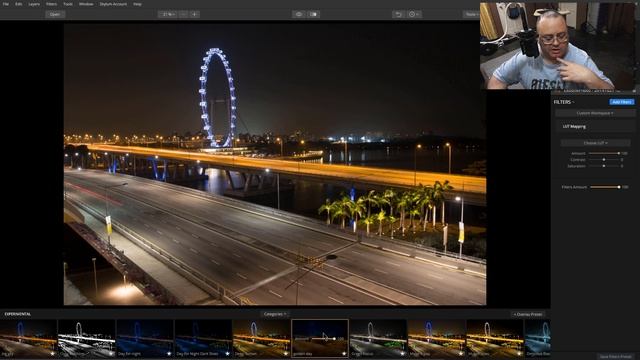Apply the Day for Night Dark Skies preset

point(203,338)
